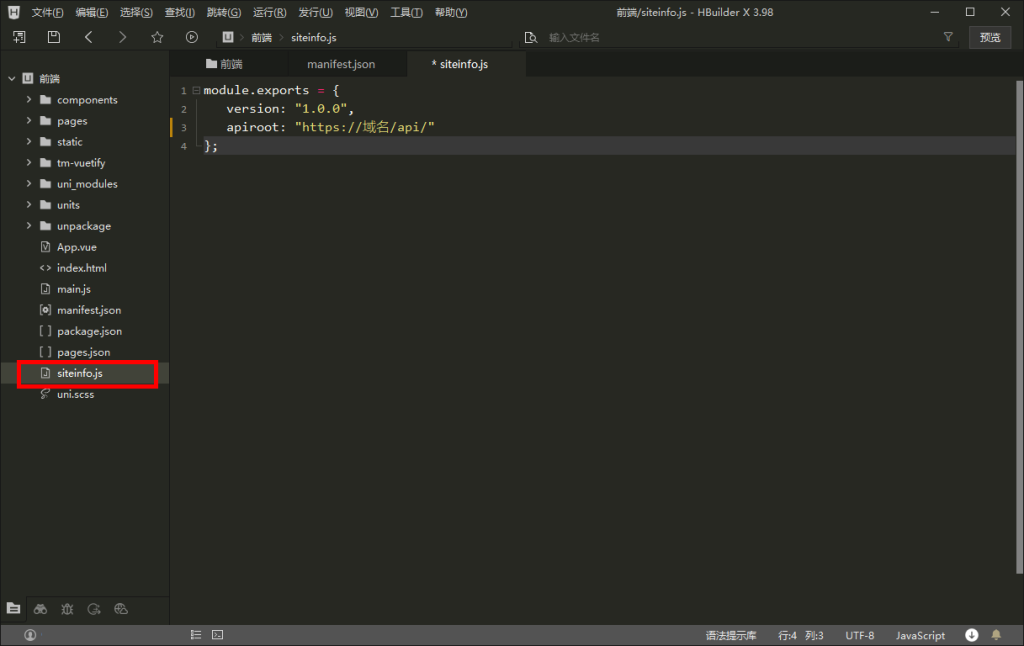Expand the units folder
This screenshot has height=646, width=1024.
[x=29, y=204]
